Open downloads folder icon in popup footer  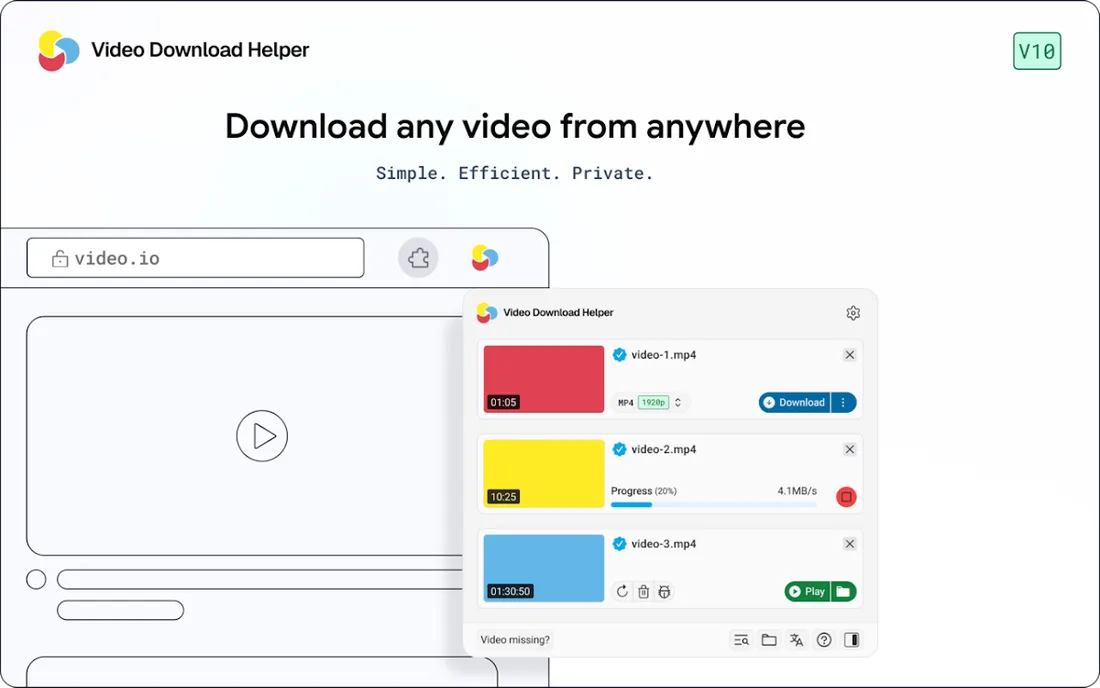coord(769,640)
